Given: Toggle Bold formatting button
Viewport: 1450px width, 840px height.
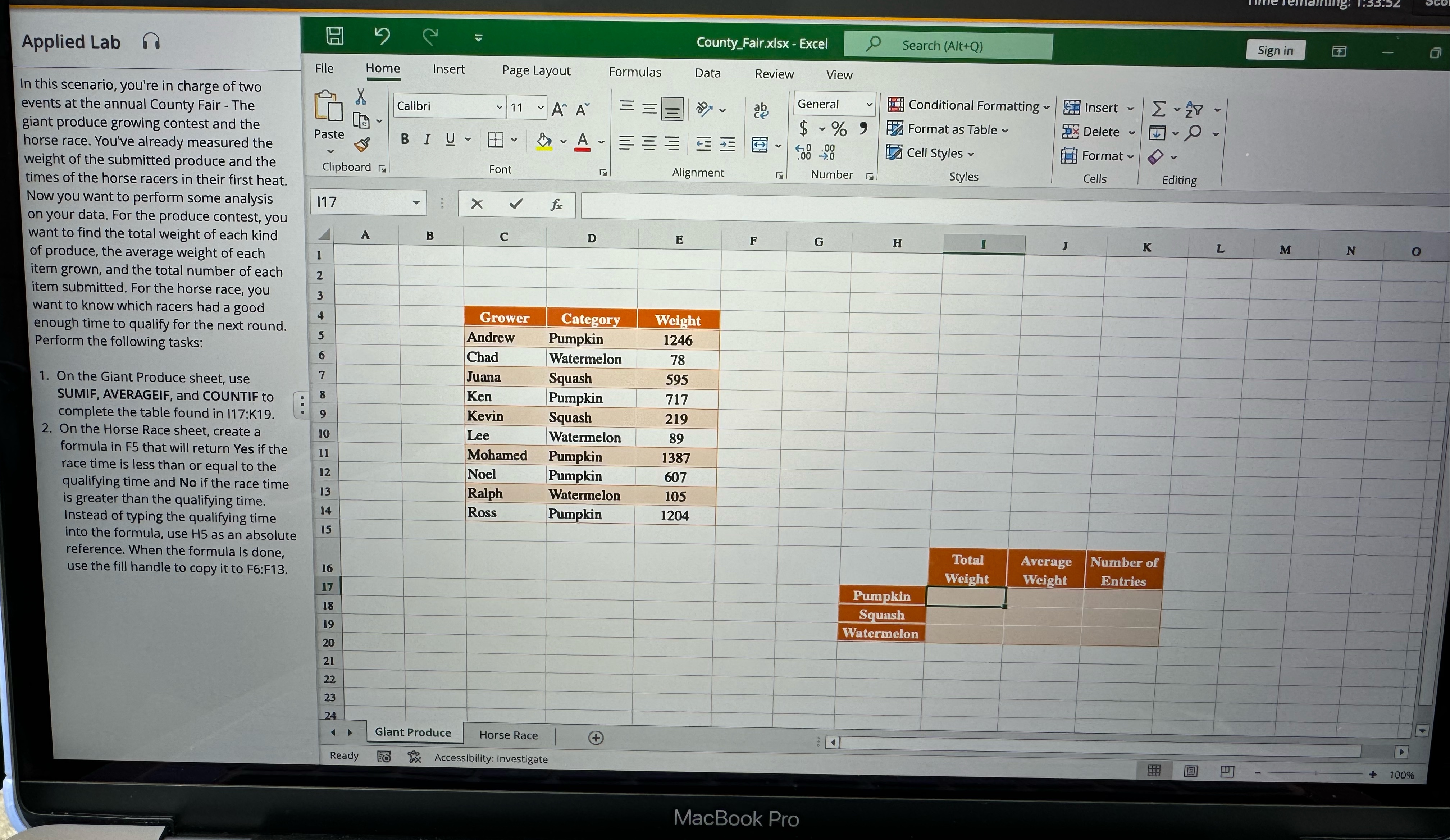Looking at the screenshot, I should [x=405, y=139].
